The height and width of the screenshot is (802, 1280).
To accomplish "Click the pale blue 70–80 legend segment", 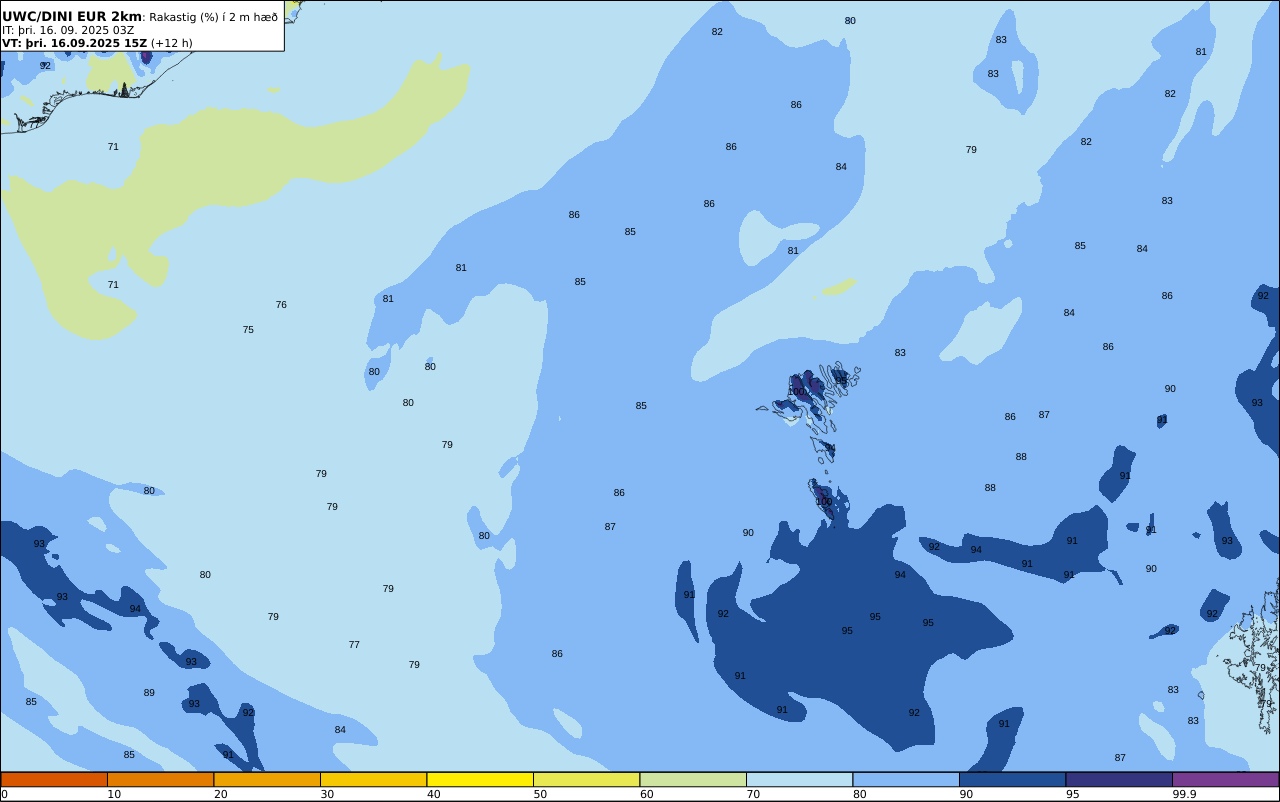I will (x=799, y=779).
